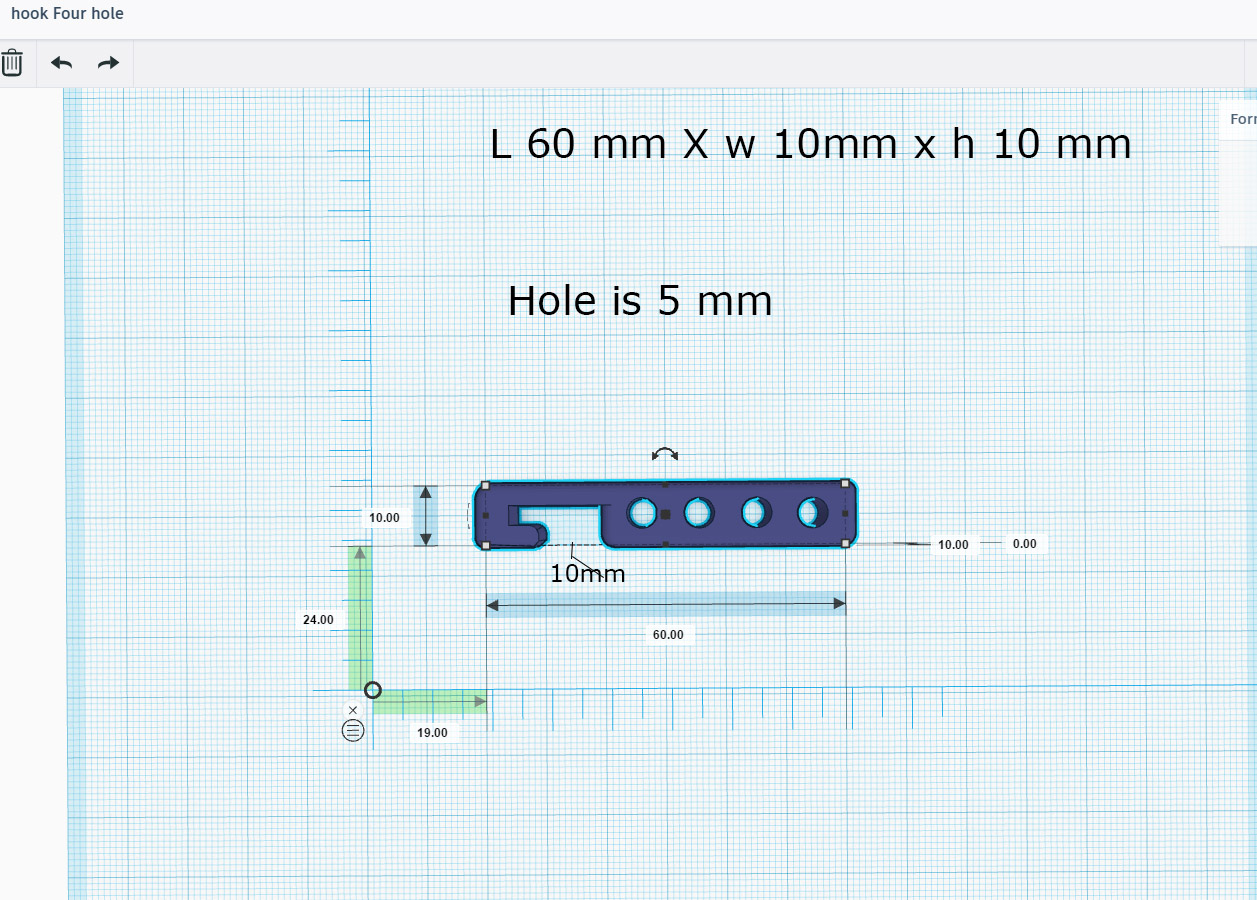Undo the last action
Viewport: 1257px width, 900px height.
click(62, 63)
